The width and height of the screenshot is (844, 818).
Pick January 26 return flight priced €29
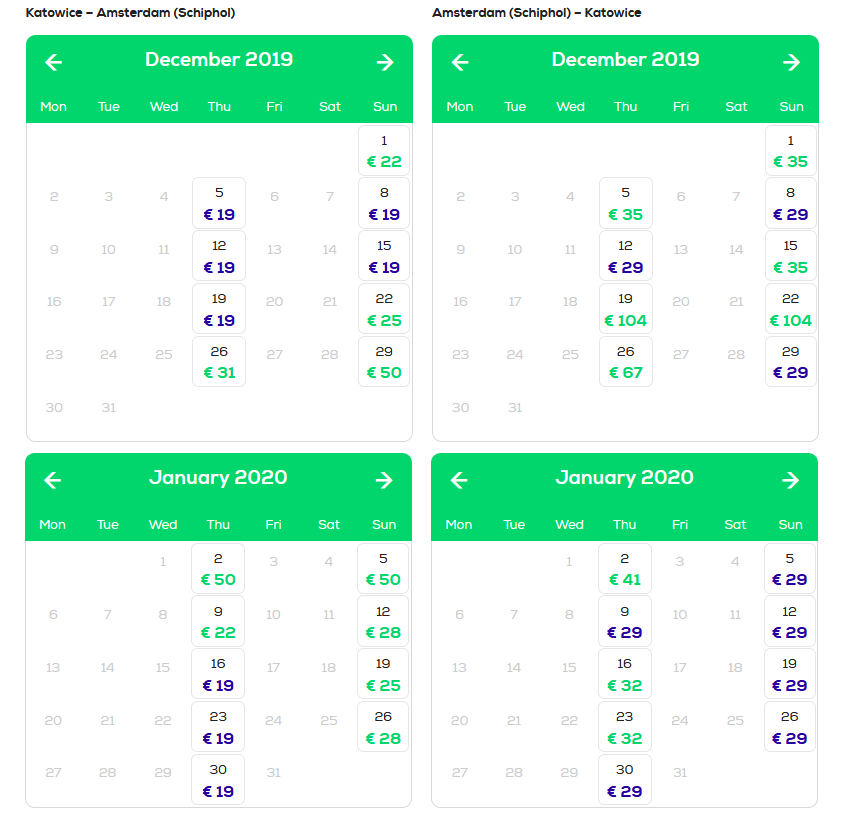click(x=790, y=727)
